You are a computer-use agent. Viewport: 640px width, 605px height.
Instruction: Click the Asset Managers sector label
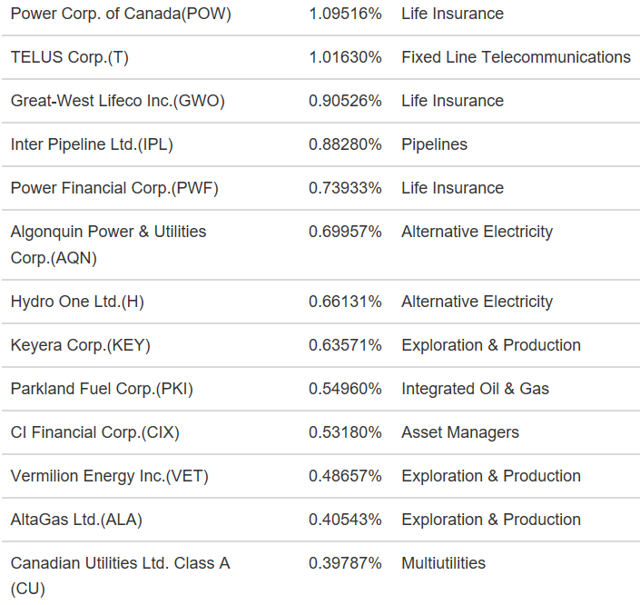tap(460, 433)
